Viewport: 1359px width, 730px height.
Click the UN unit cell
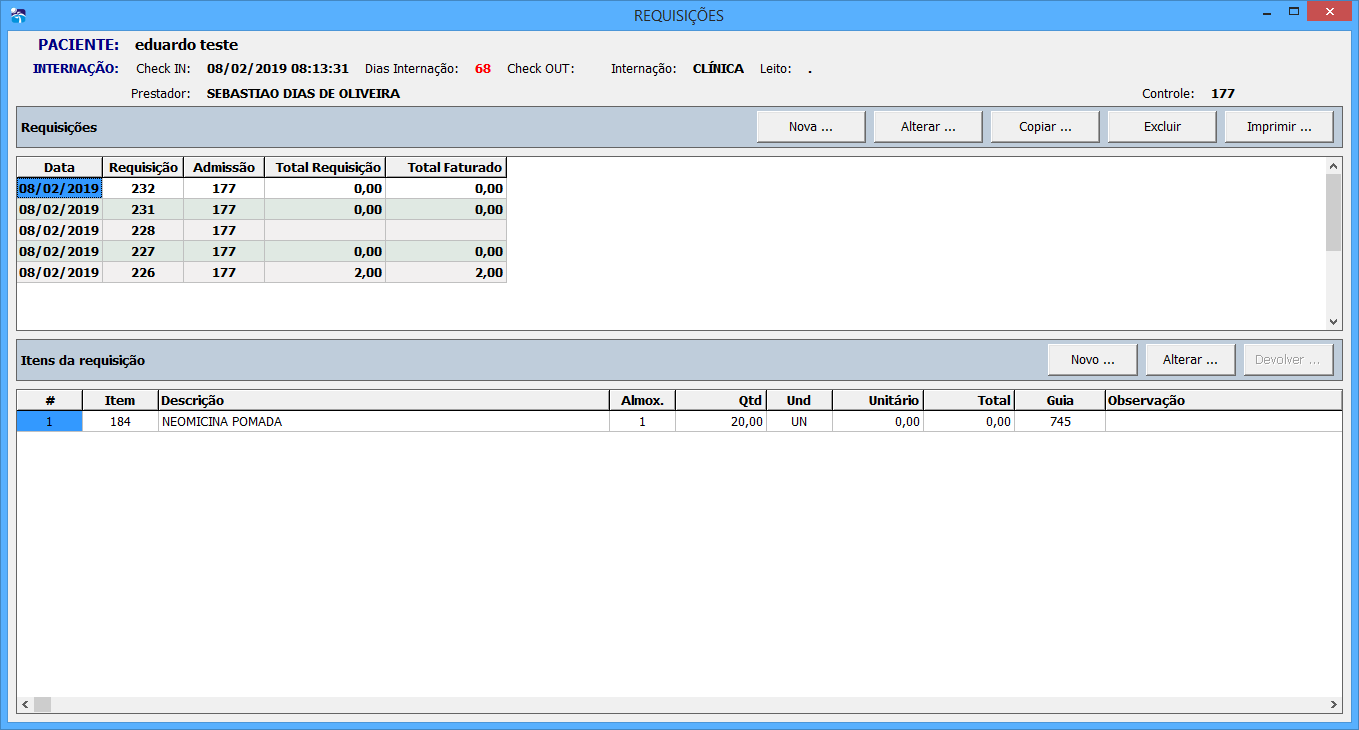(x=799, y=421)
